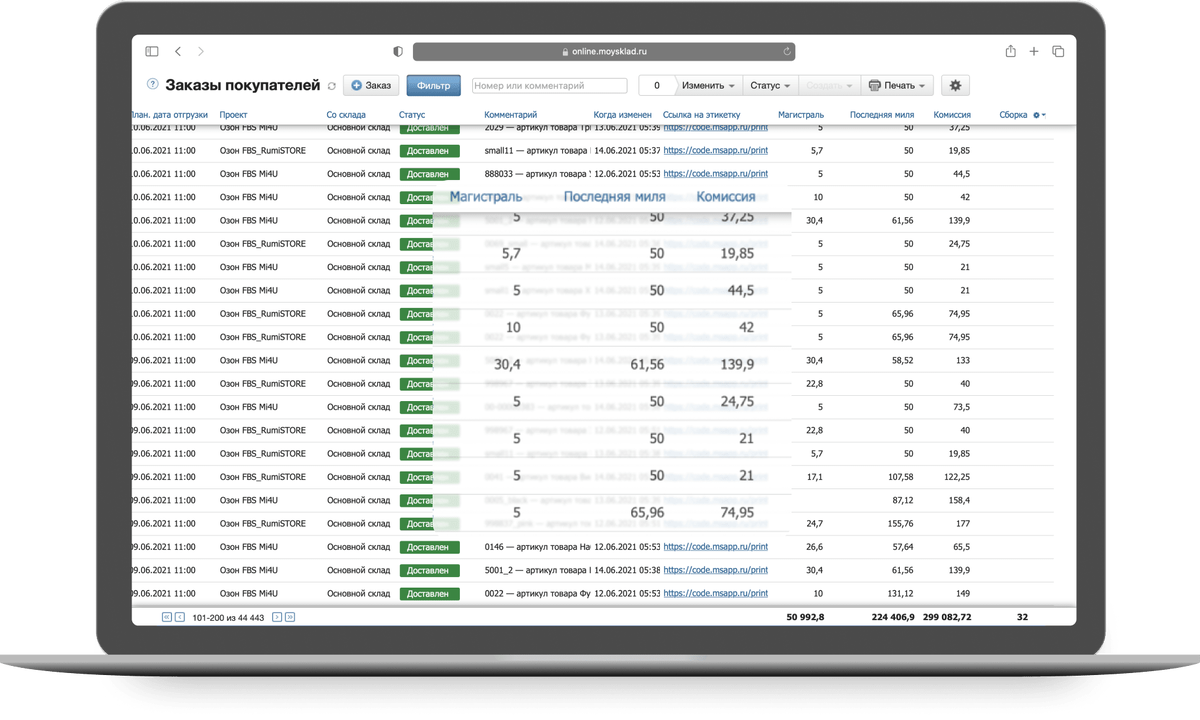The width and height of the screenshot is (1200, 720).
Task: Reload the page from the address bar
Action: coord(787,51)
